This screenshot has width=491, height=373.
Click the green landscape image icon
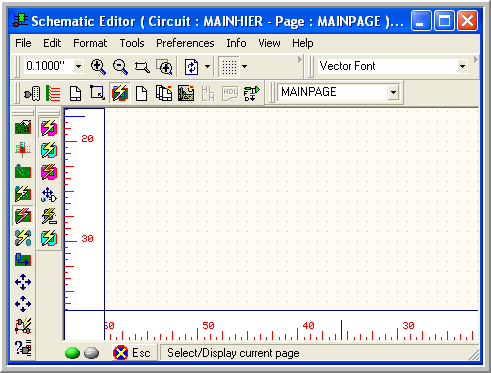tap(186, 93)
